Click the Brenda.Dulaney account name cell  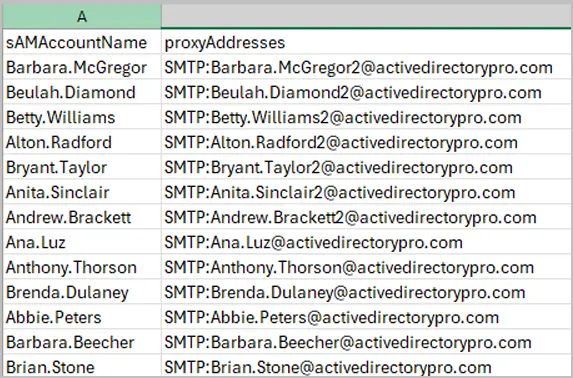point(82,291)
